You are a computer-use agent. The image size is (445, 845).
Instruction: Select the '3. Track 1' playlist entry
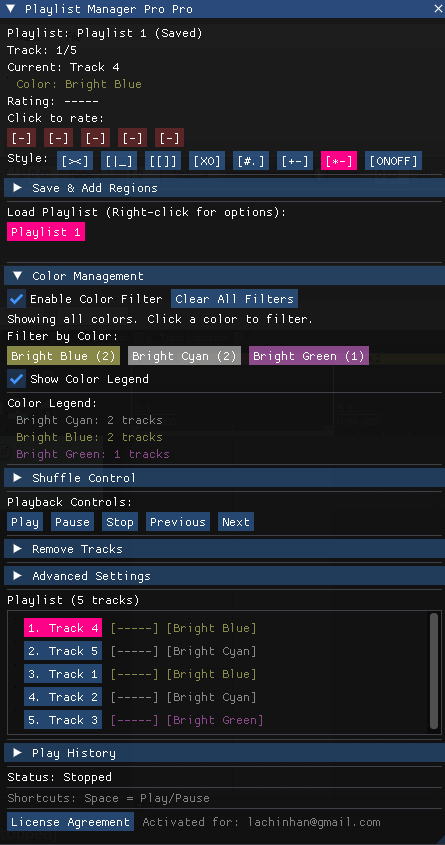point(63,674)
